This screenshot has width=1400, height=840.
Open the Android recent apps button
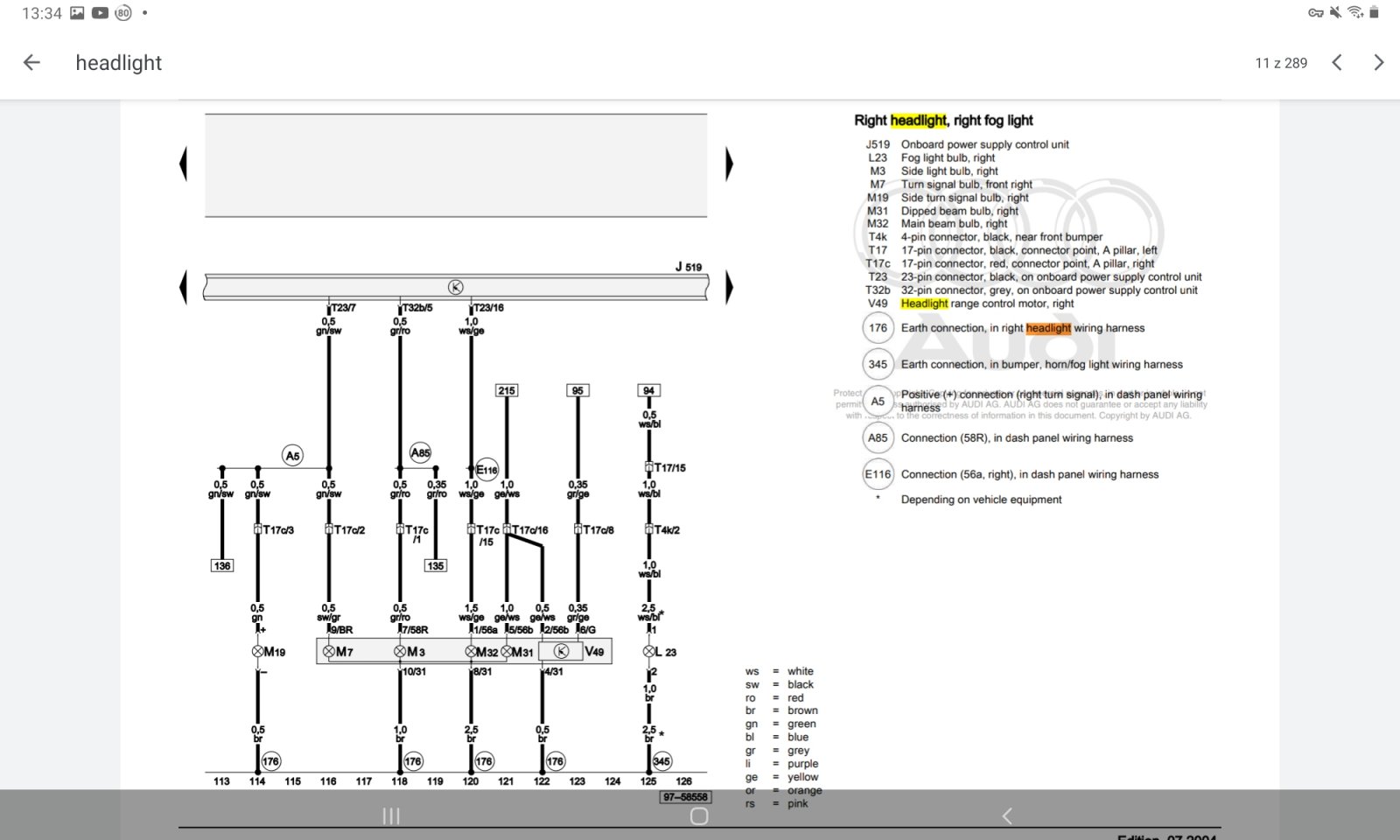[x=391, y=815]
